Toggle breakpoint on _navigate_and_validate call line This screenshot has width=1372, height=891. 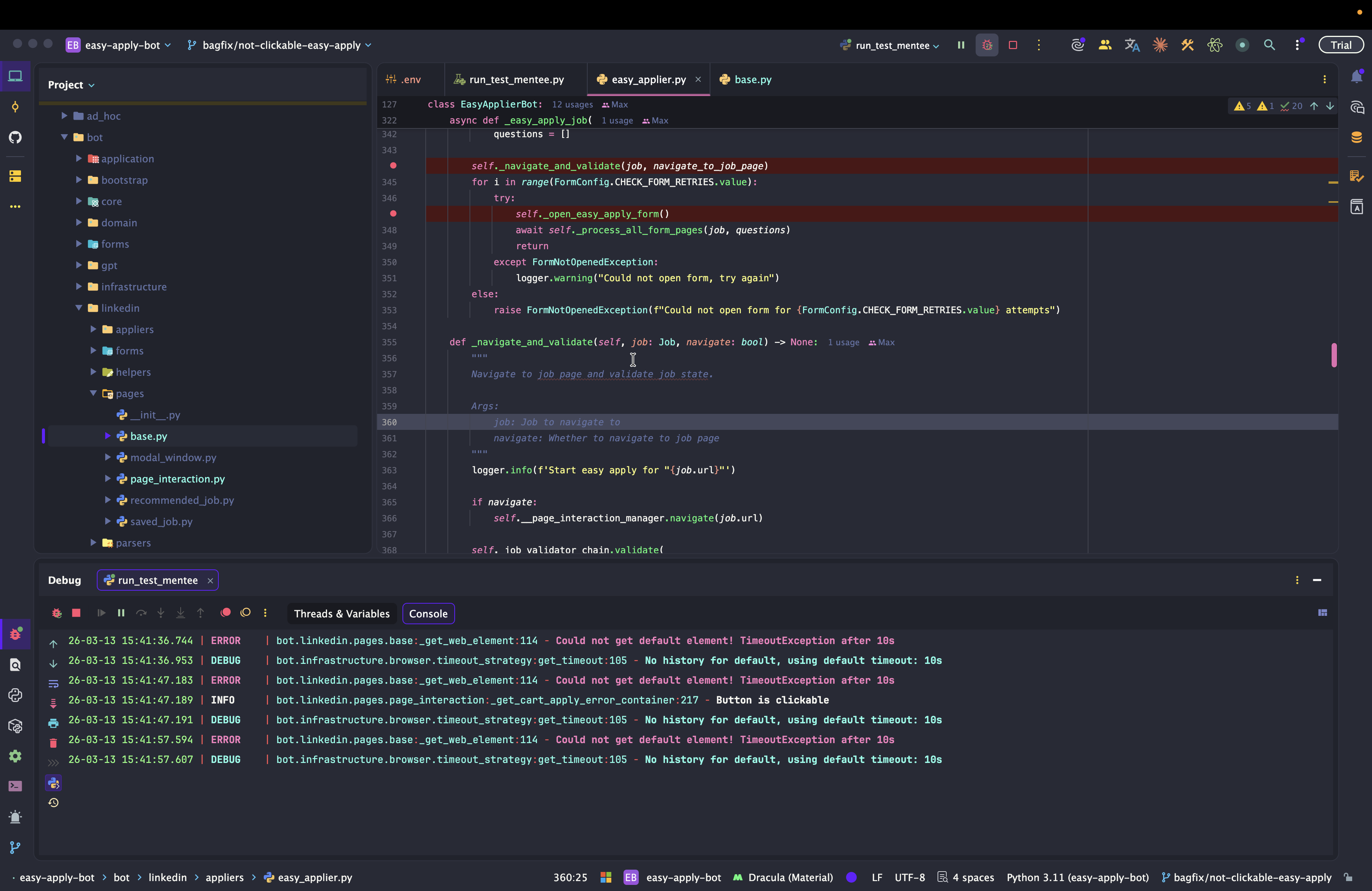click(x=393, y=165)
